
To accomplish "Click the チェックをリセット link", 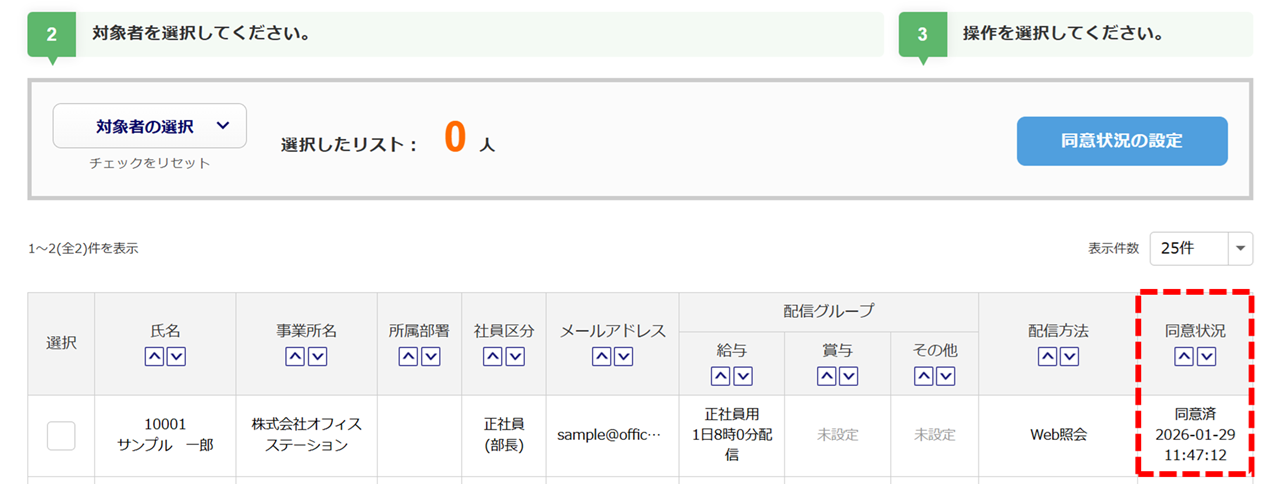I will click(x=150, y=163).
